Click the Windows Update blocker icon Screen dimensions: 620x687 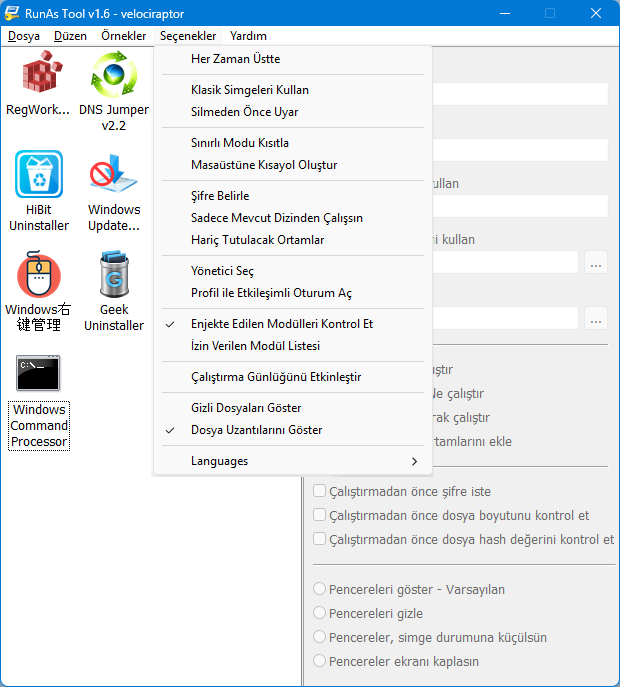point(113,174)
